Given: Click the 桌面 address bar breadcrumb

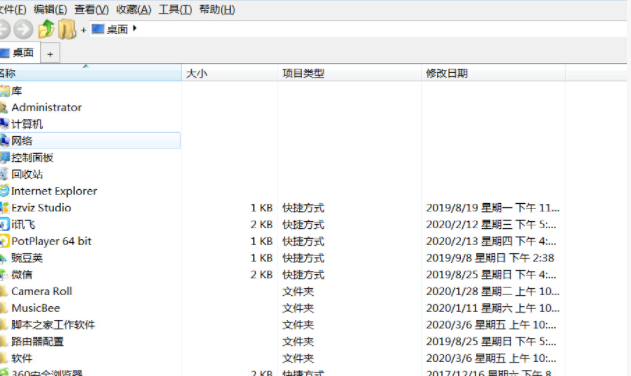Looking at the screenshot, I should coord(109,29).
